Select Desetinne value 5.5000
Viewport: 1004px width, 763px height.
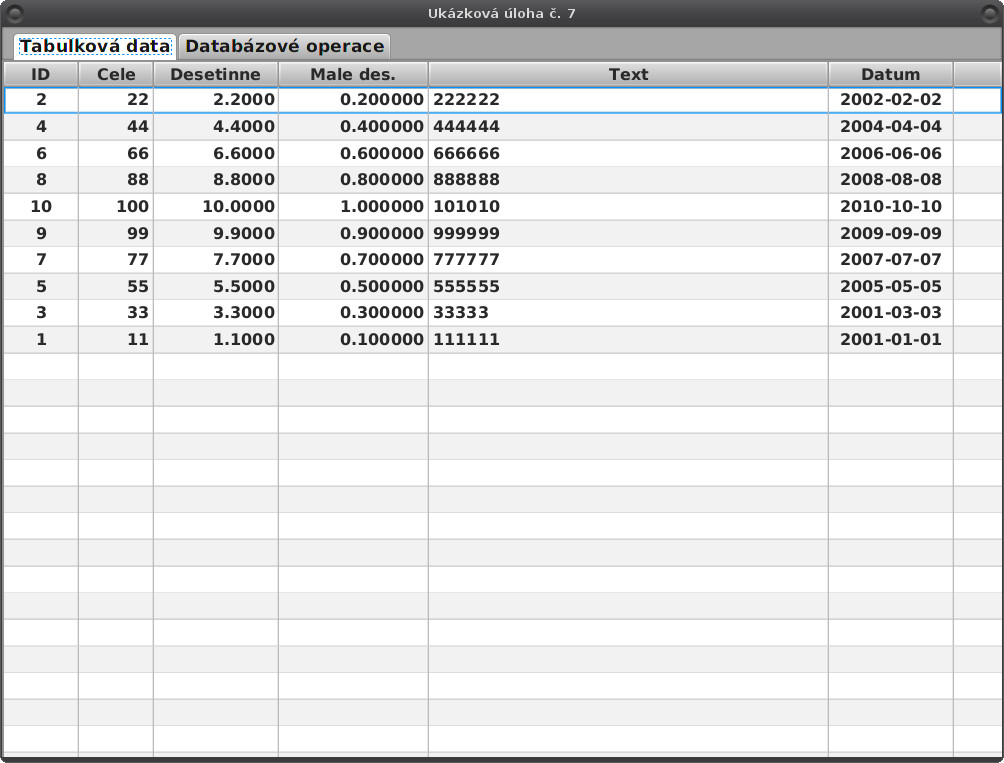pyautogui.click(x=216, y=287)
